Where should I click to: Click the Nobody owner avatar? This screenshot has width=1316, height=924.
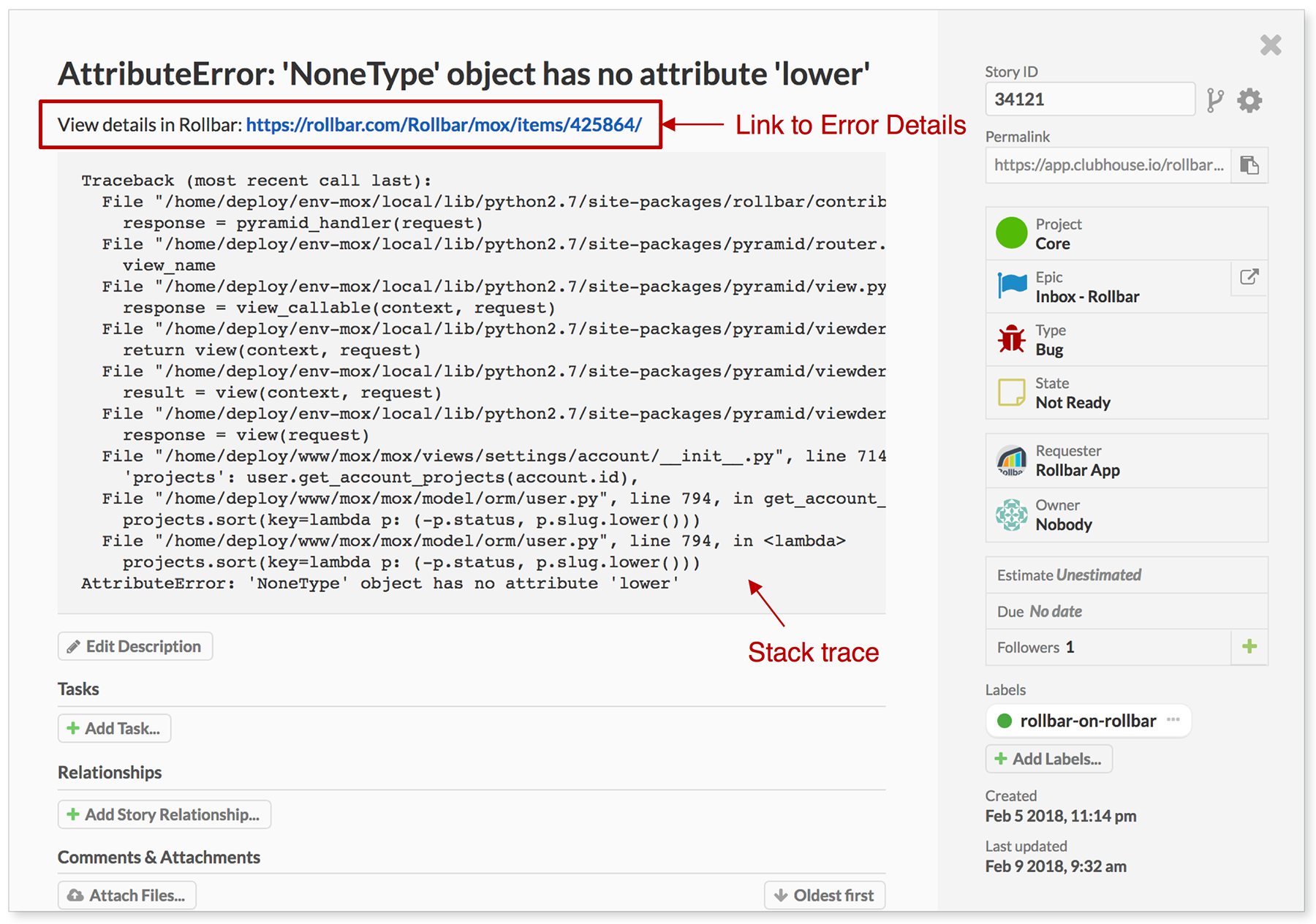(x=1012, y=515)
